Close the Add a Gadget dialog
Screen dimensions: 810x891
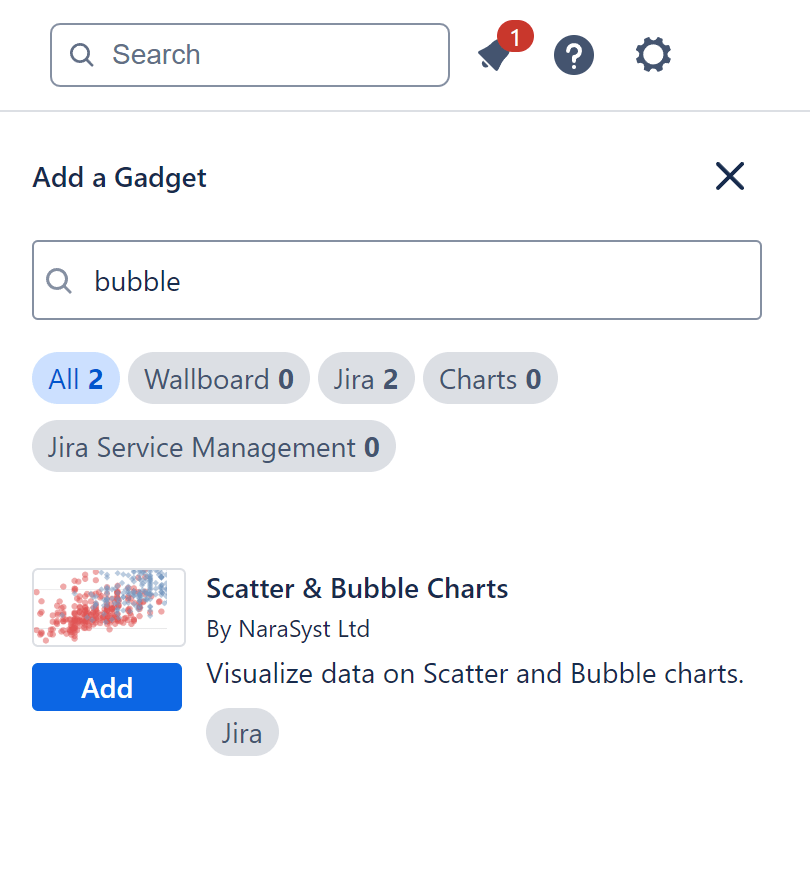[729, 176]
